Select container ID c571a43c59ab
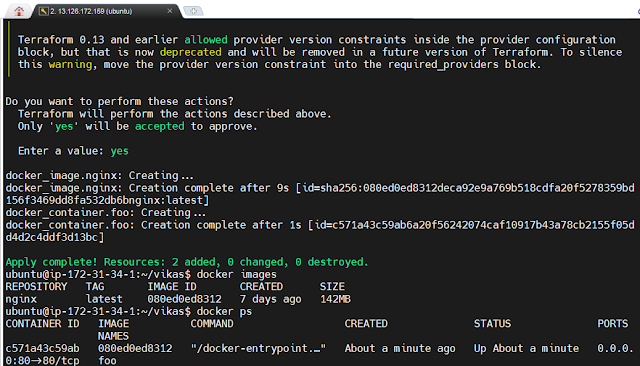 pyautogui.click(x=42, y=348)
